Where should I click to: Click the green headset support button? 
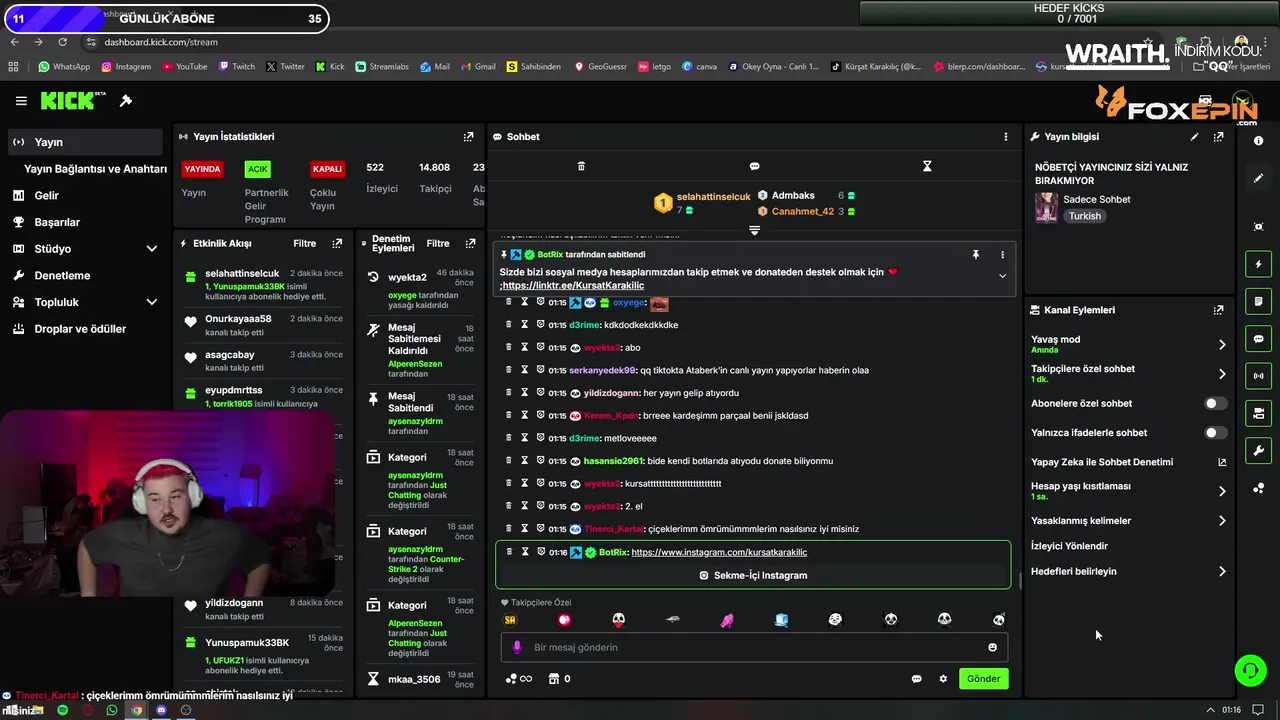[x=1250, y=670]
